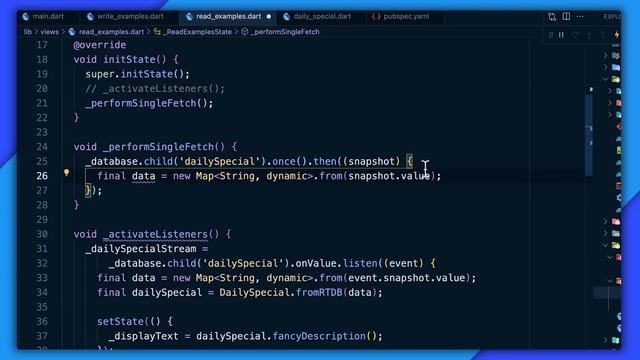Viewport: 640px width, 360px height.
Task: Click 'once()' on line 25
Action: [x=289, y=162]
